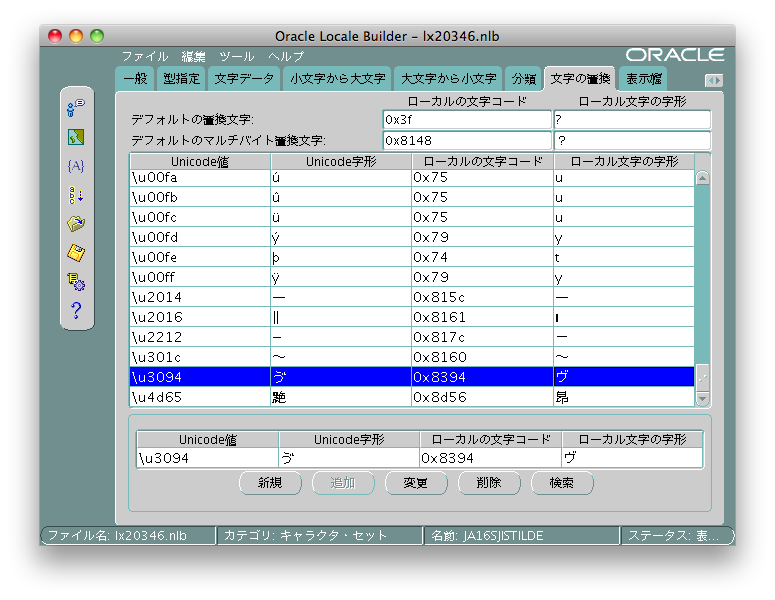
Task: Open the 編集 menu
Action: coord(193,56)
